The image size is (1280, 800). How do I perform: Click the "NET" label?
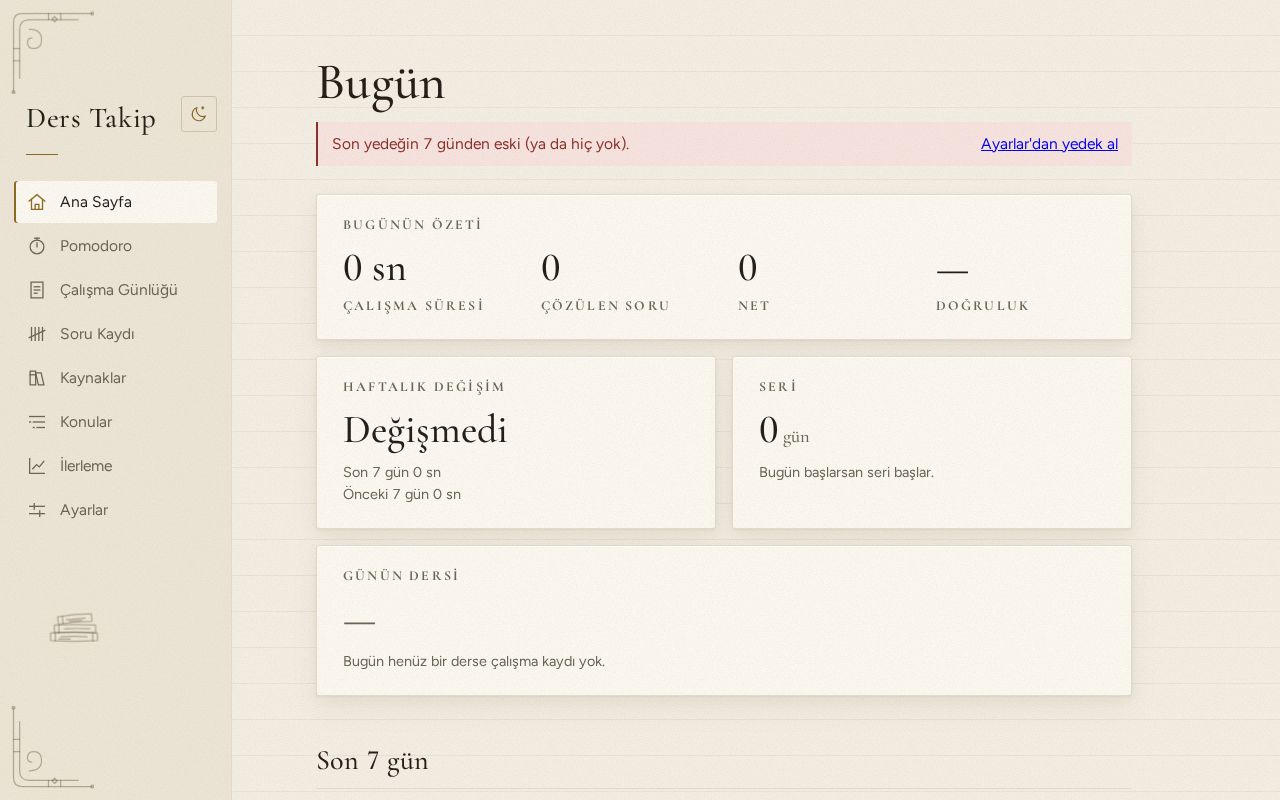pyautogui.click(x=754, y=306)
